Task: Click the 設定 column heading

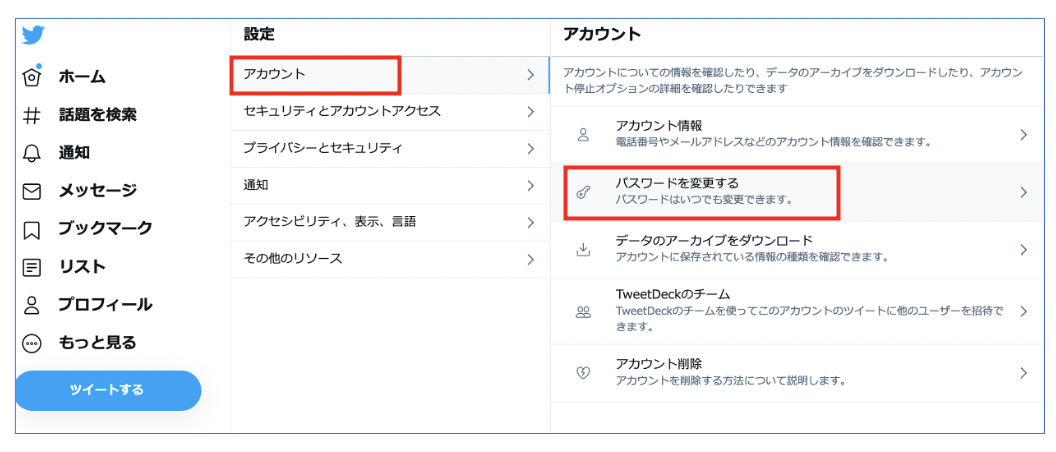Action: tap(259, 33)
